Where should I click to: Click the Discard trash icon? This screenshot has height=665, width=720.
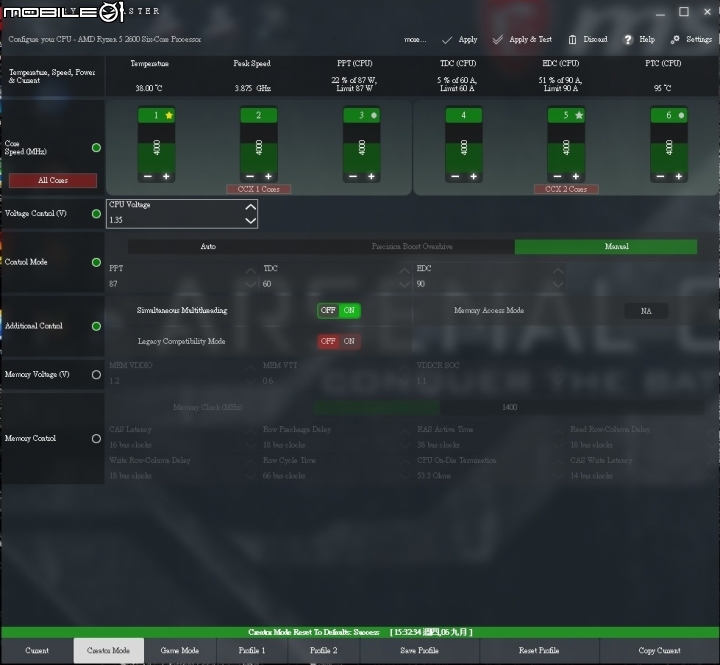572,40
